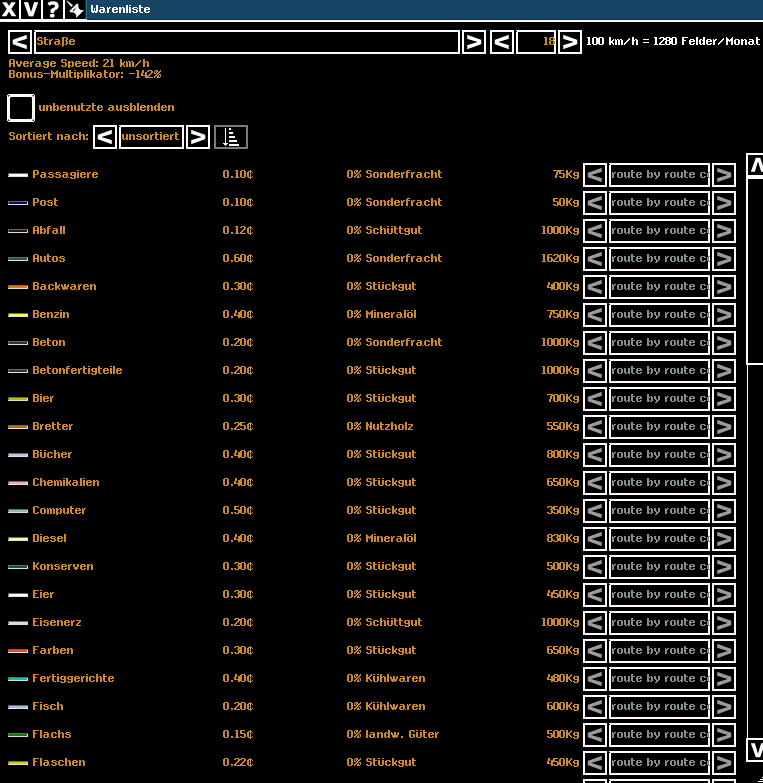Click next arrow right of Straße selector
763x783 pixels.
[473, 42]
